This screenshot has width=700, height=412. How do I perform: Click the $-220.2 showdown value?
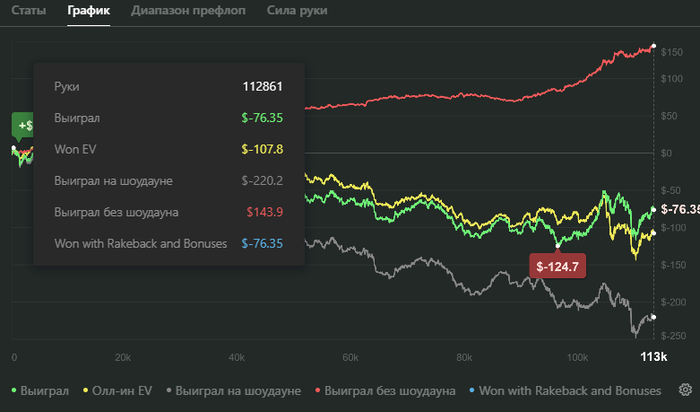click(x=262, y=181)
